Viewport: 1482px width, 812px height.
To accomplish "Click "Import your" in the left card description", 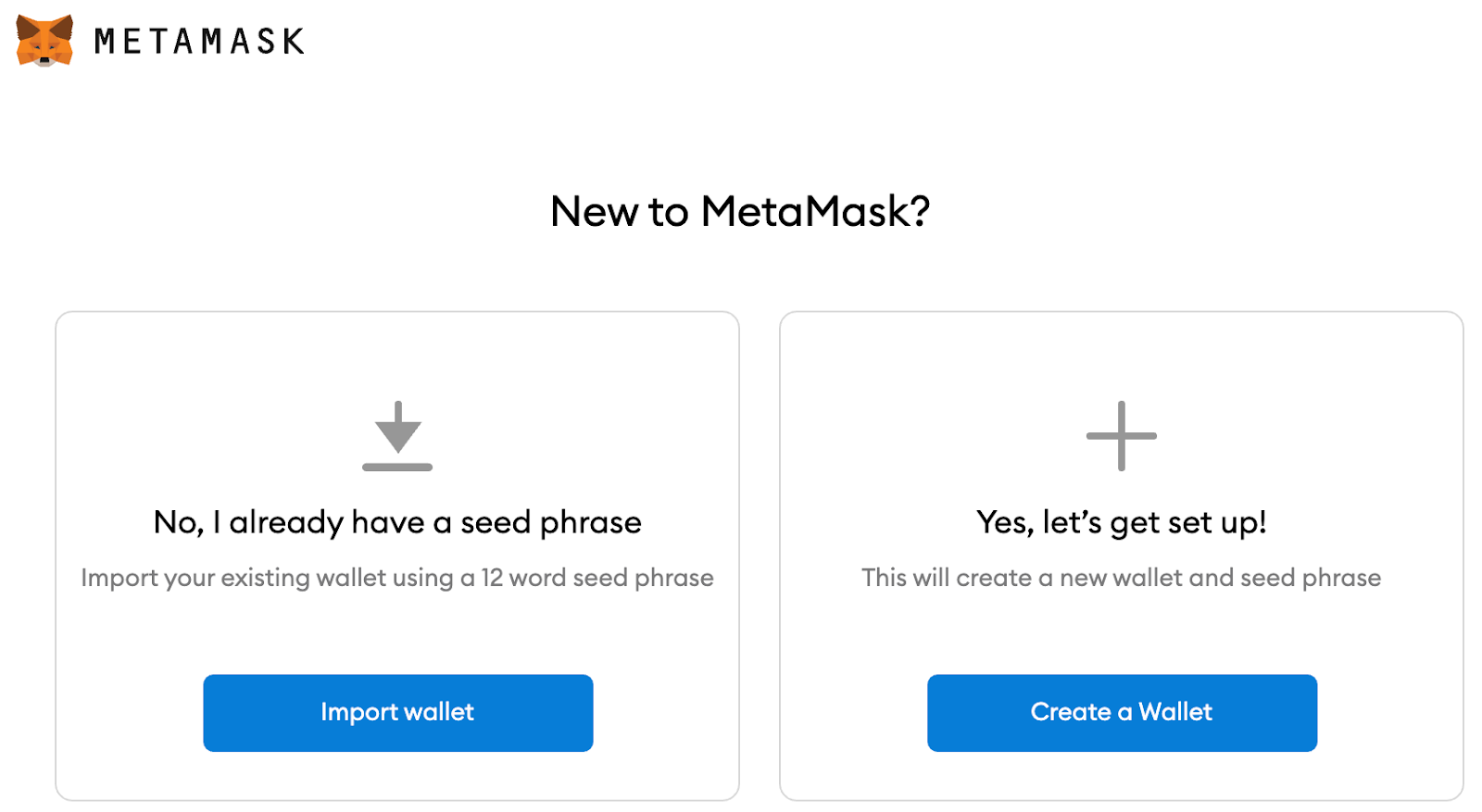I will click(147, 578).
